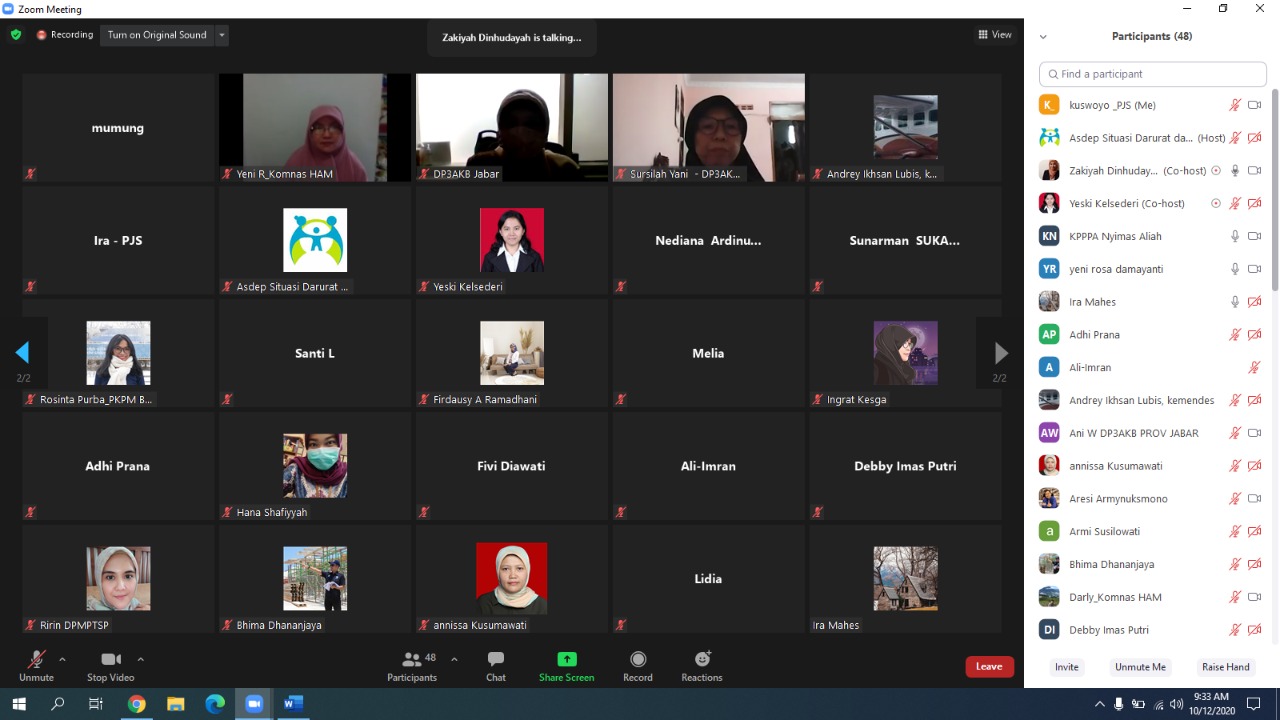Click Zakiyah Dinhuday microphone icon in list
This screenshot has height=720, width=1280.
pos(1235,171)
